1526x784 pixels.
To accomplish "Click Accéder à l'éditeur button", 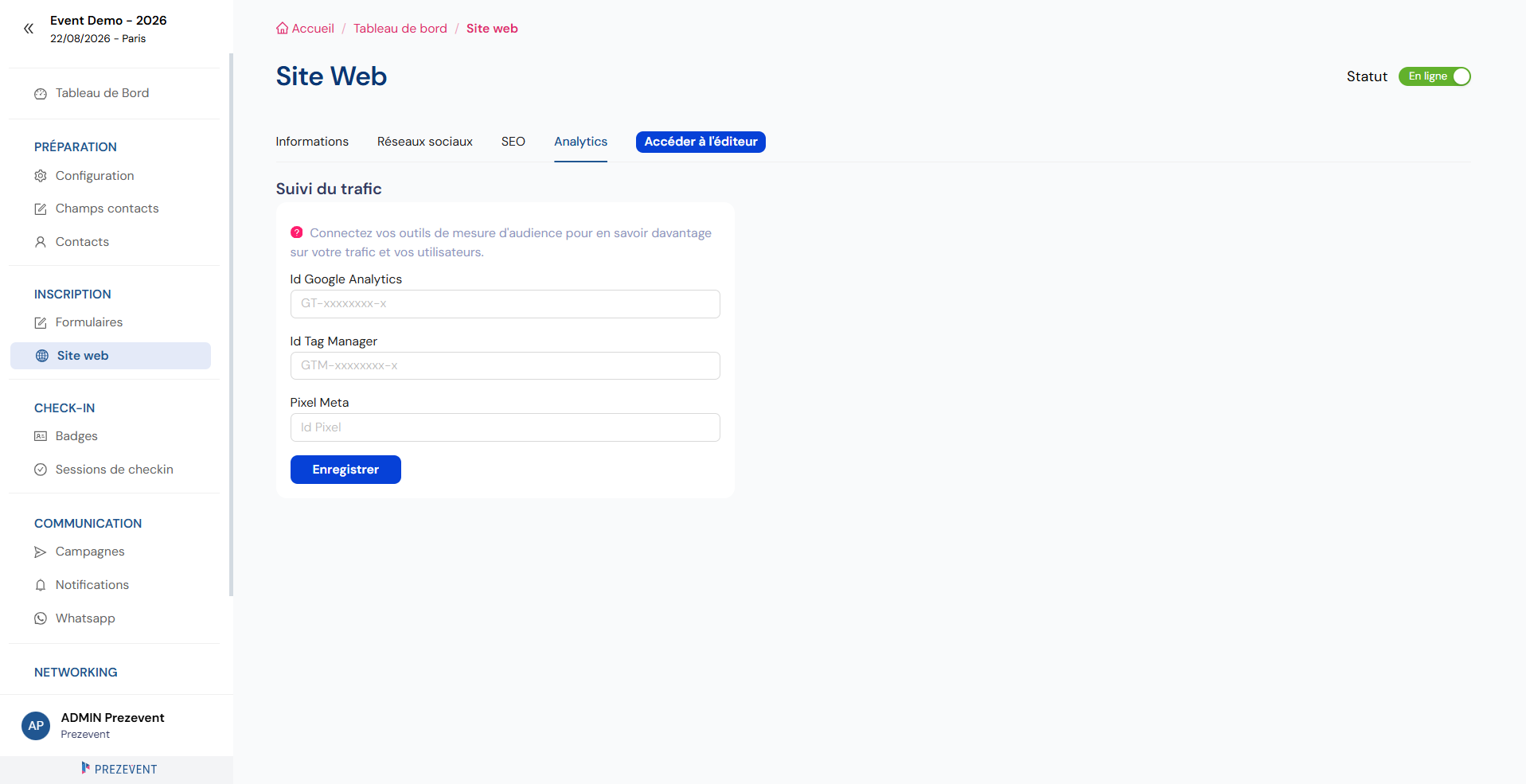I will (701, 142).
